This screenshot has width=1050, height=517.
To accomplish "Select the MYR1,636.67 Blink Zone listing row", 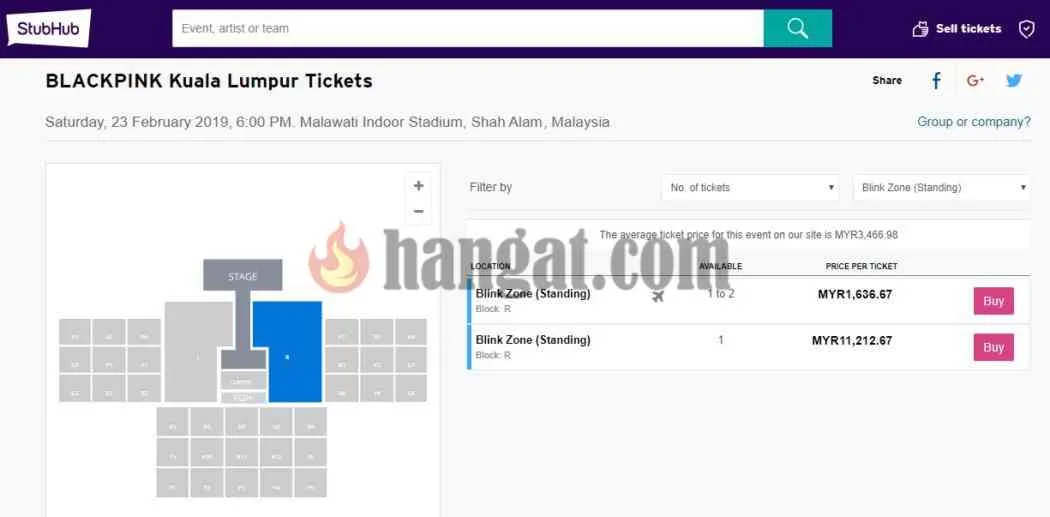I will (748, 301).
